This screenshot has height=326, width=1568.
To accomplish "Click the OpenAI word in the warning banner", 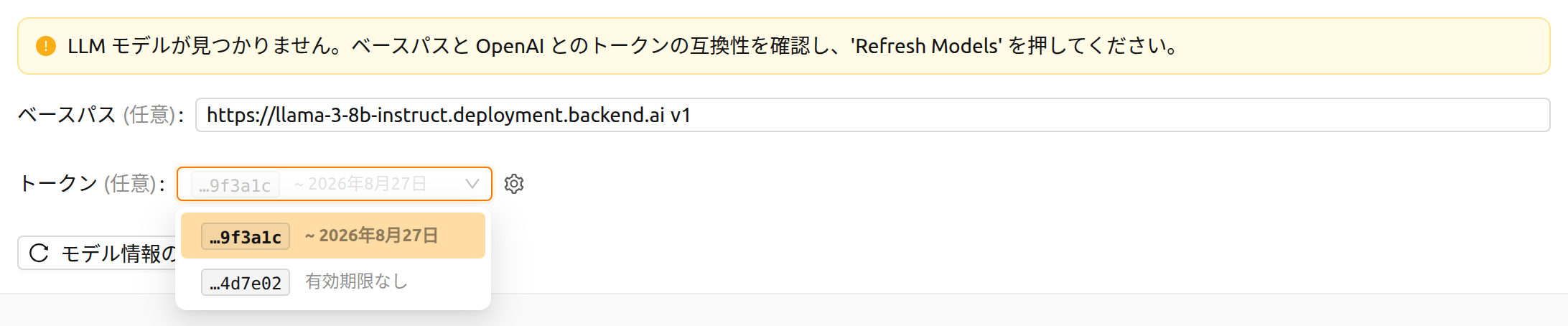I will click(x=510, y=47).
